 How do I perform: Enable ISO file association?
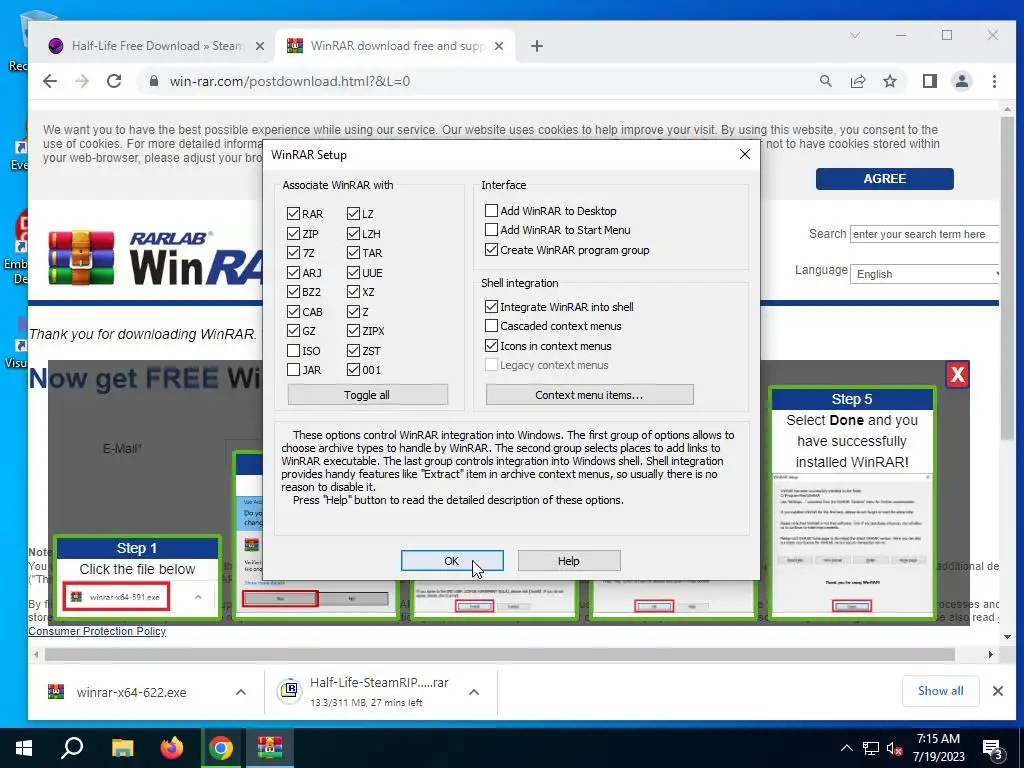pos(293,351)
